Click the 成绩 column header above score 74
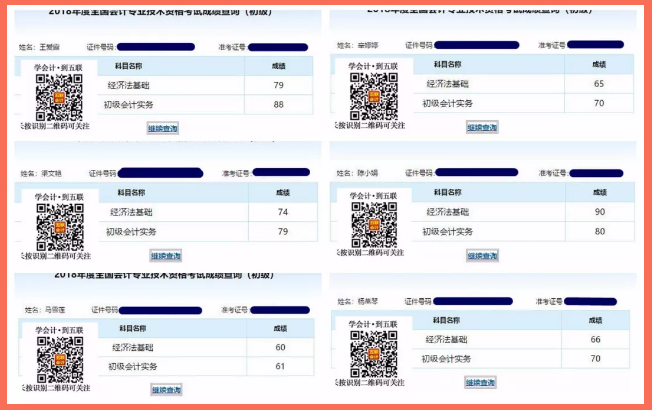Viewport: 652px width, 410px height. coord(283,193)
